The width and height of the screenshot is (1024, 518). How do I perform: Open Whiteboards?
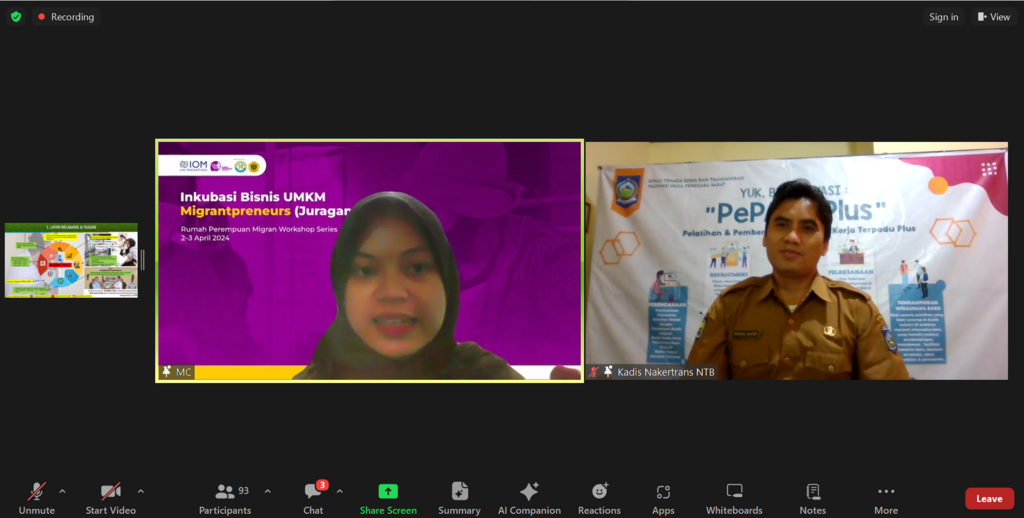[734, 497]
